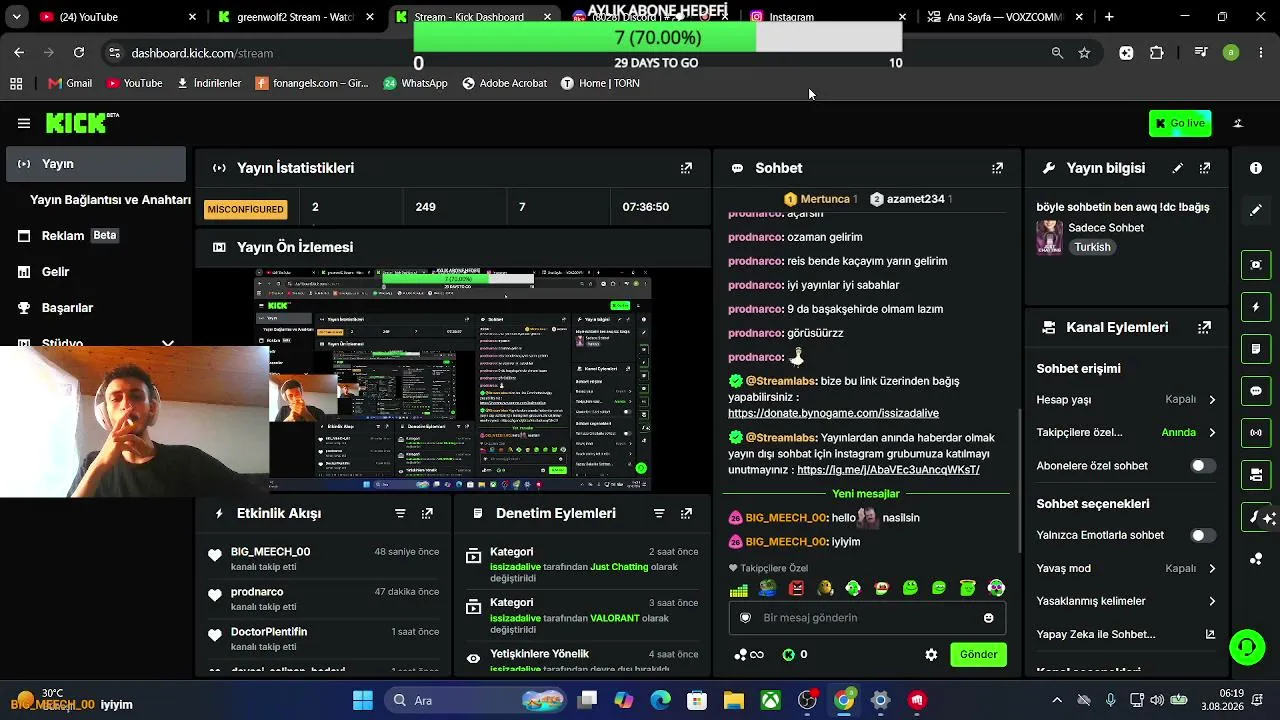Screen dimensions: 1280x720
Task: Open the emoji picker in message box
Action: coord(989,618)
